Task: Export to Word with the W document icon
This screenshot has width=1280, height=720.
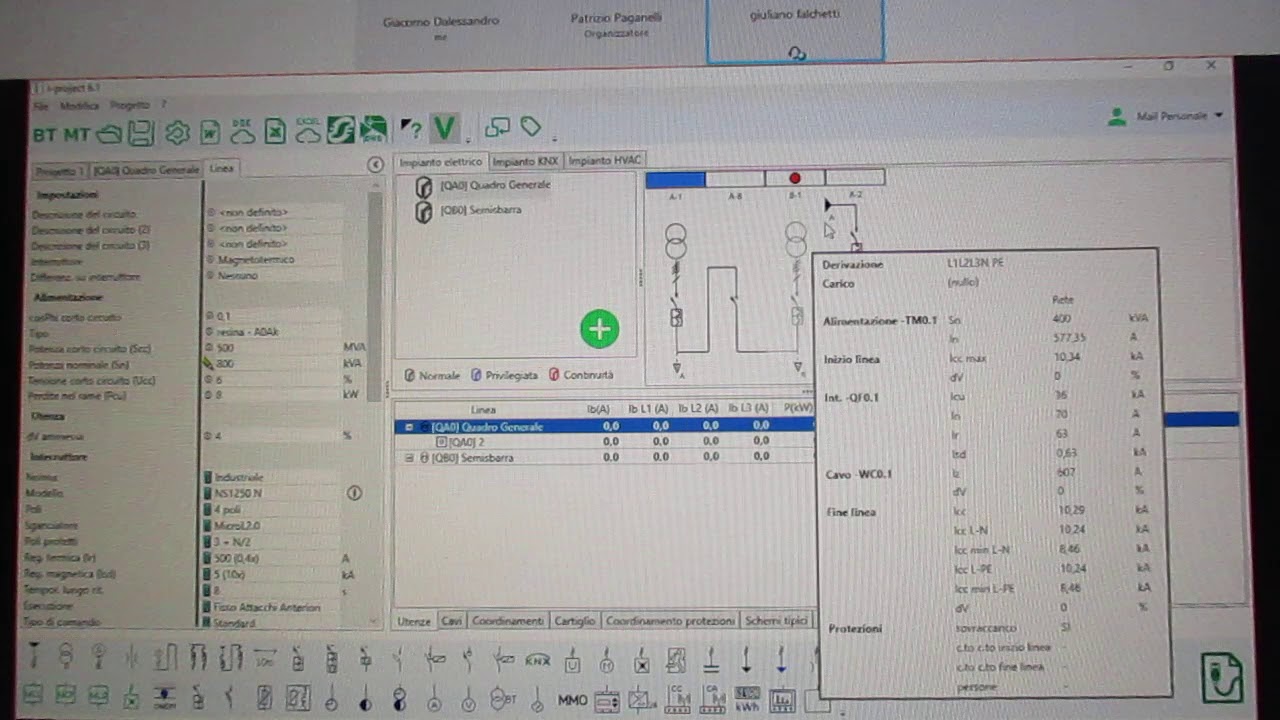Action: pyautogui.click(x=209, y=132)
